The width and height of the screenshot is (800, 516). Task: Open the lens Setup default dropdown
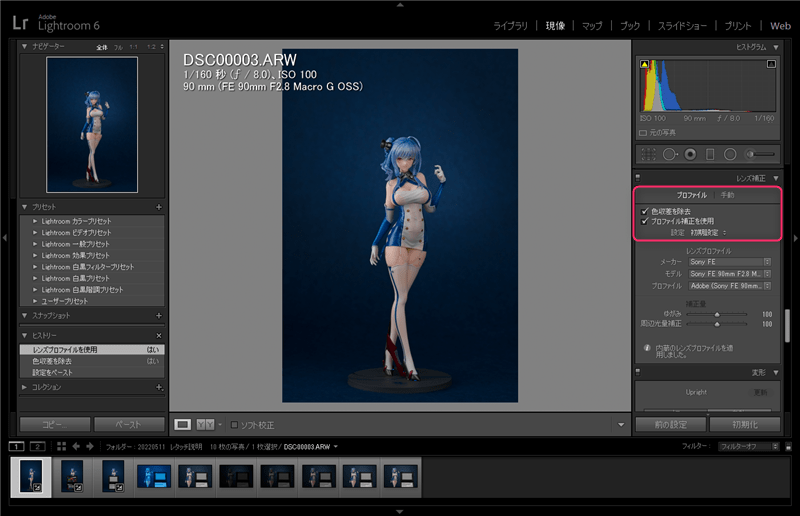click(x=708, y=233)
